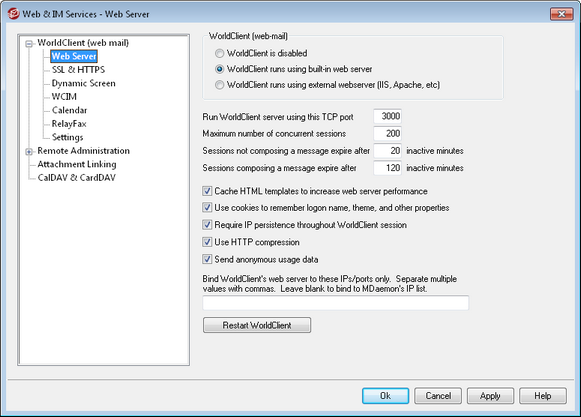Open the Dynamic Screen settings page
The width and height of the screenshot is (581, 417).
[83, 83]
